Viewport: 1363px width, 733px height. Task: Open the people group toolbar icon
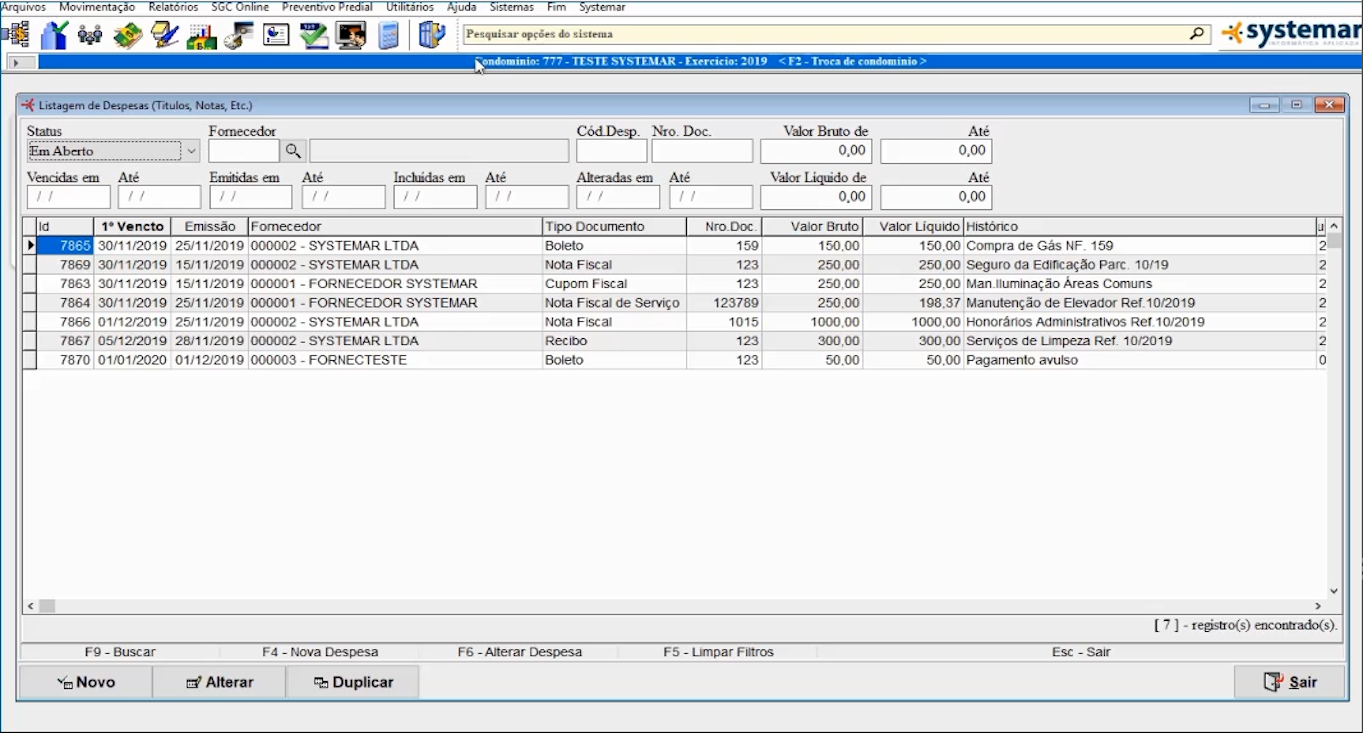click(90, 35)
